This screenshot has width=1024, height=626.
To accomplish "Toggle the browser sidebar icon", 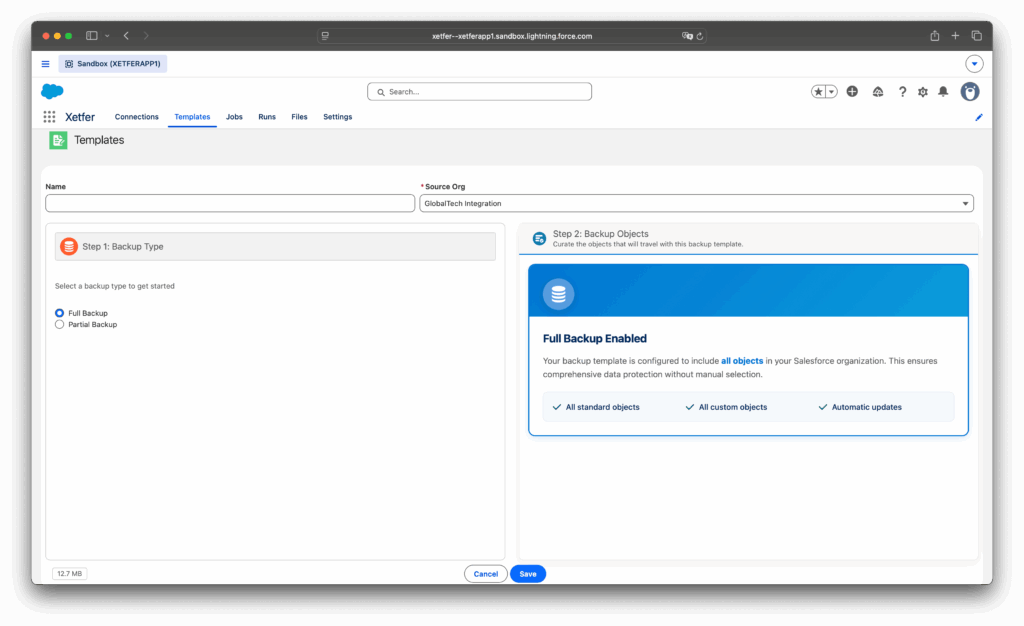I will pyautogui.click(x=91, y=36).
